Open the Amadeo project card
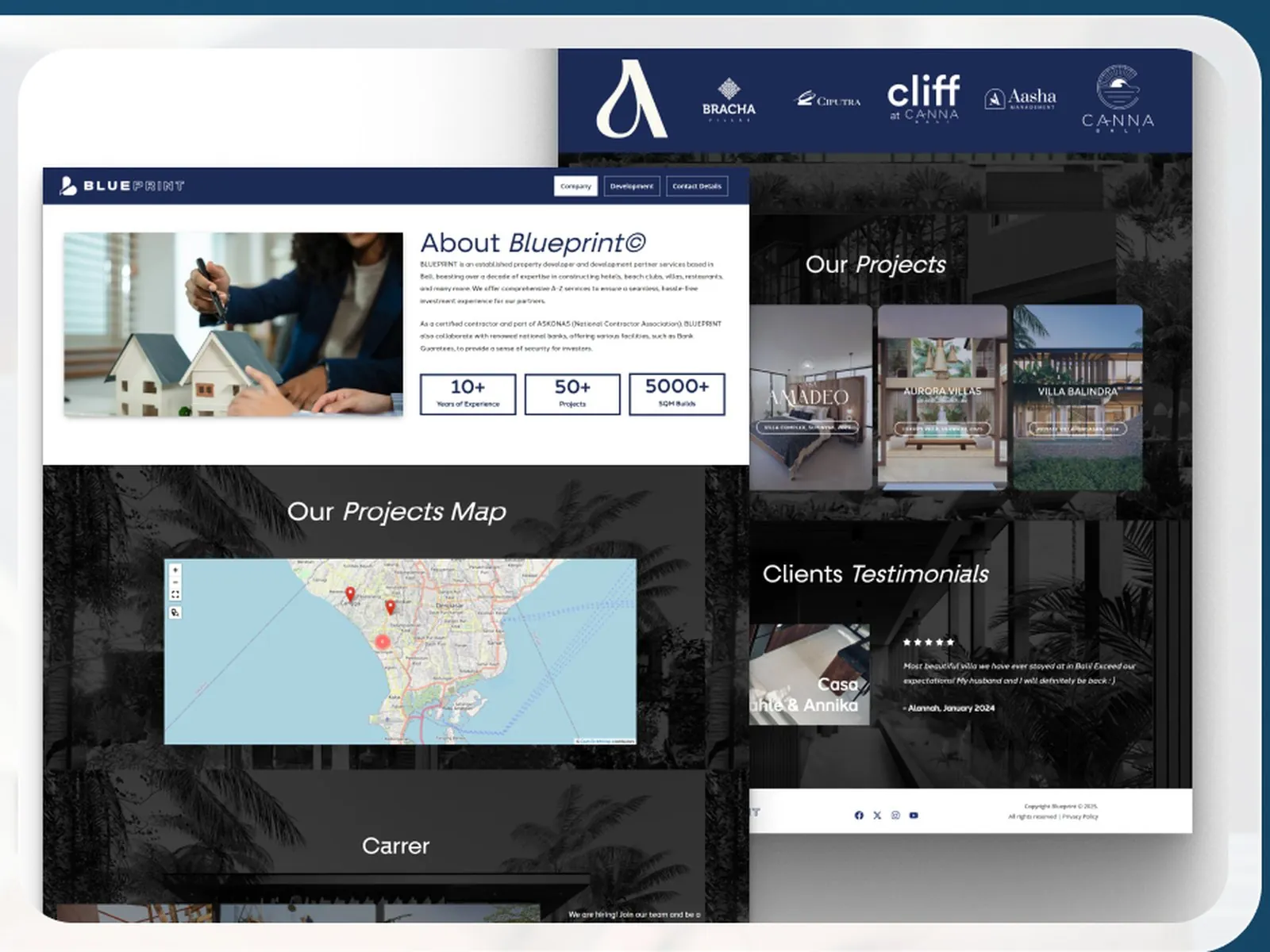This screenshot has height=952, width=1270. click(x=810, y=397)
